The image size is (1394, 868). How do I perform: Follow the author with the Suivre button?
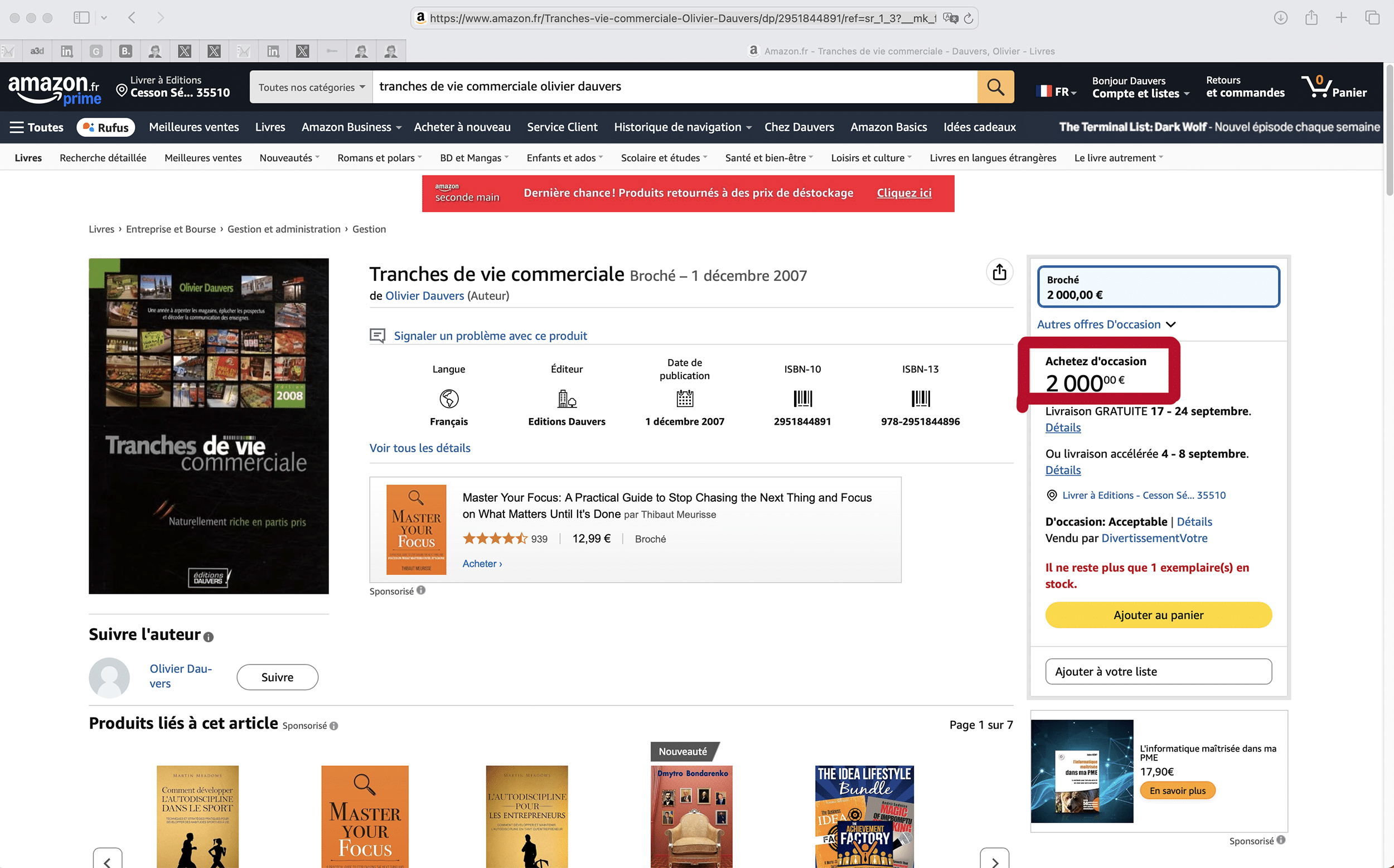coord(277,677)
